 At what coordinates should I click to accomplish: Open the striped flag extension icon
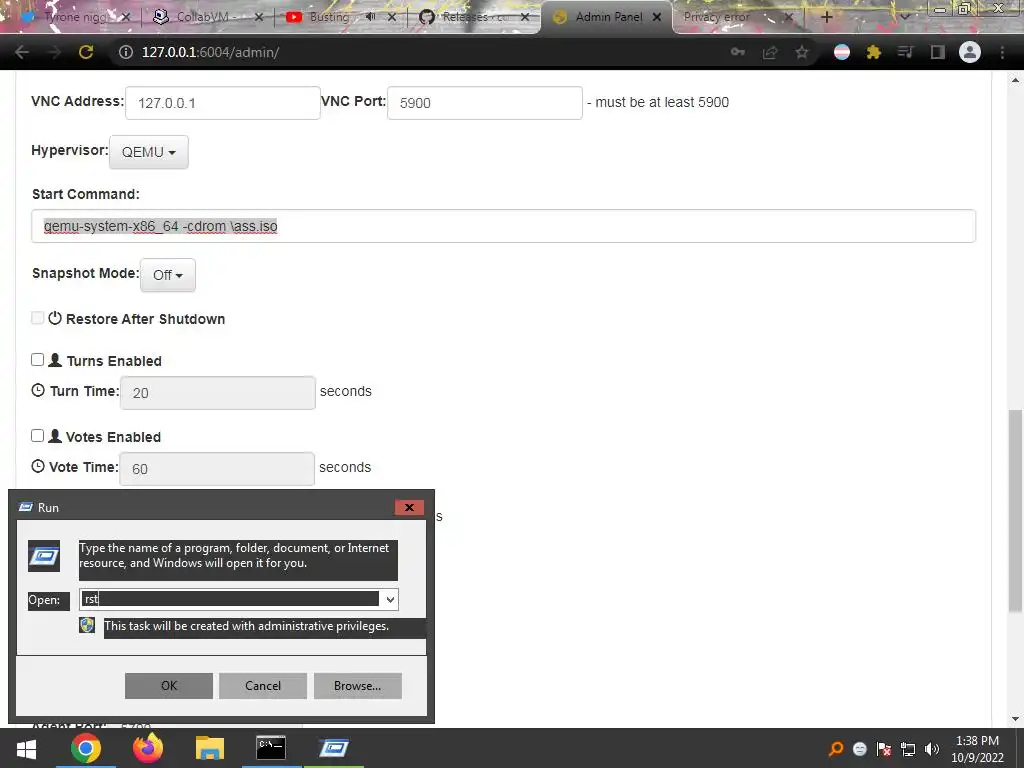point(842,52)
